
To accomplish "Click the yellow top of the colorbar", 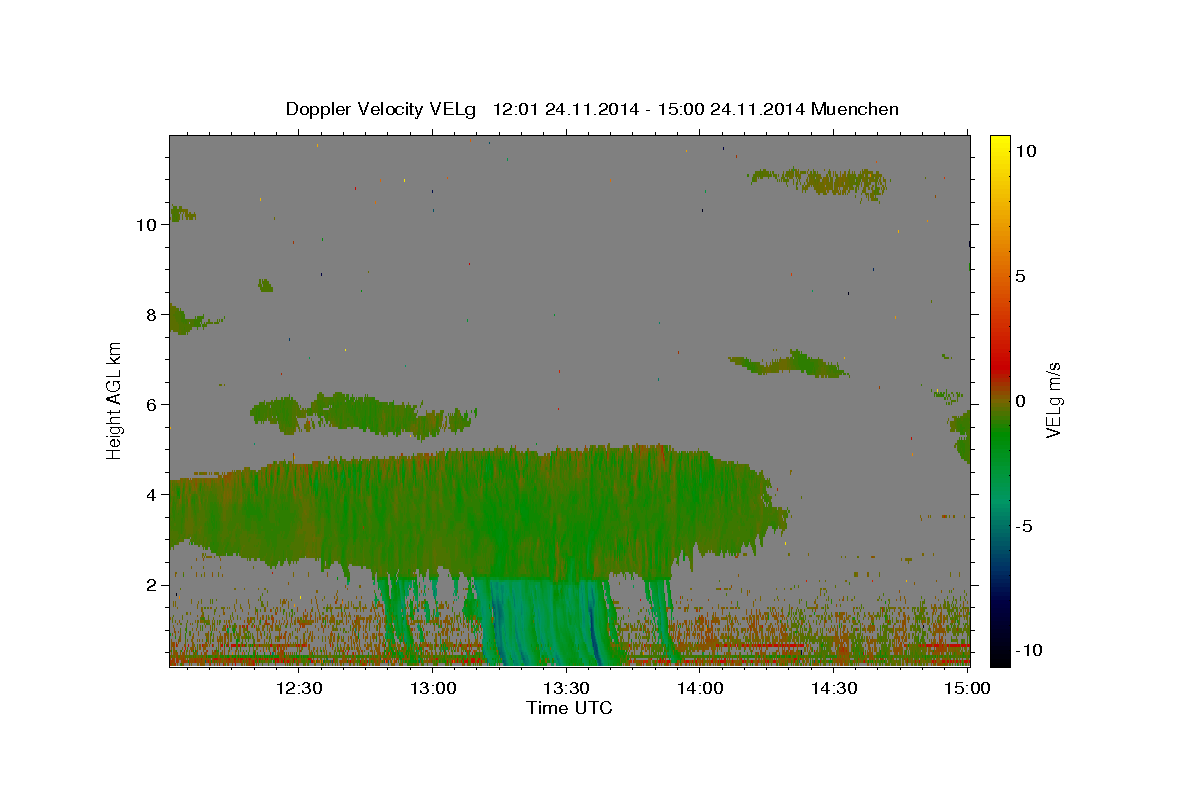I will pos(999,146).
